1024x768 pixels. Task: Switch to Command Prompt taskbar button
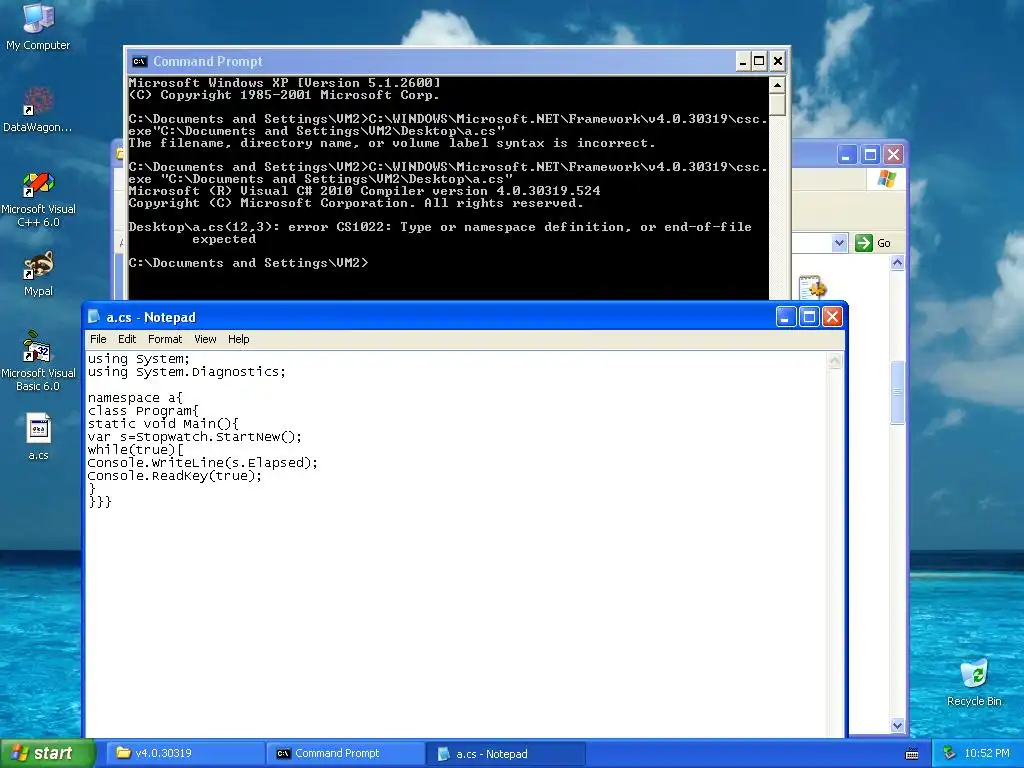tap(345, 753)
